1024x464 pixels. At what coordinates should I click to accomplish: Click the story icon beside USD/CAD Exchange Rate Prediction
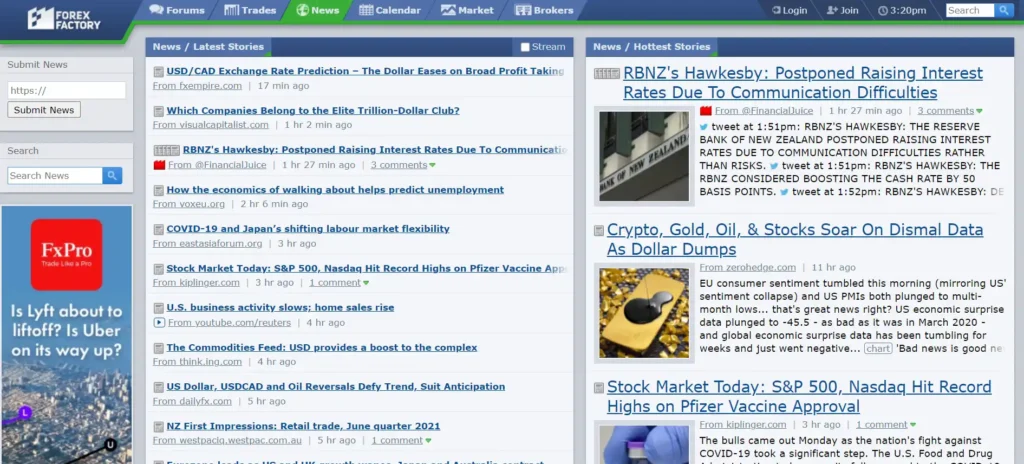click(x=158, y=72)
